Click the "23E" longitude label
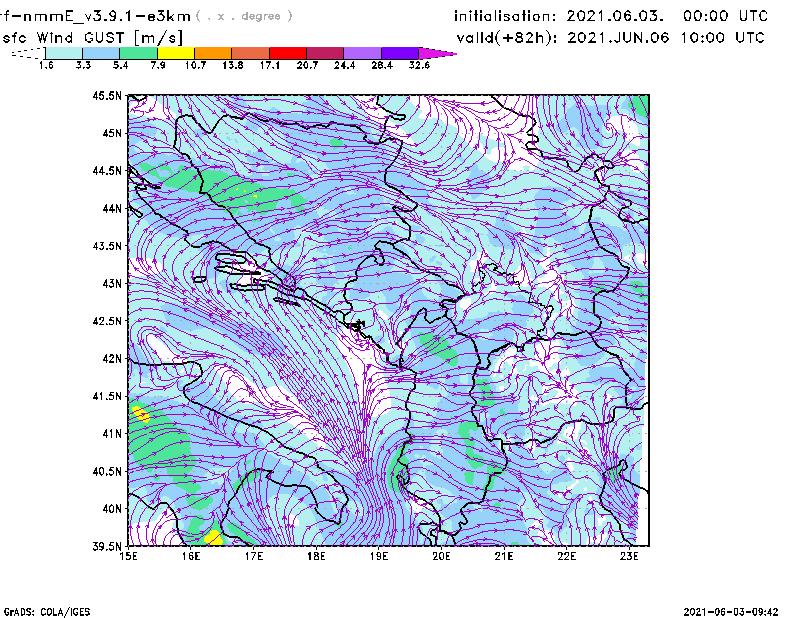The image size is (800, 618). coord(629,556)
